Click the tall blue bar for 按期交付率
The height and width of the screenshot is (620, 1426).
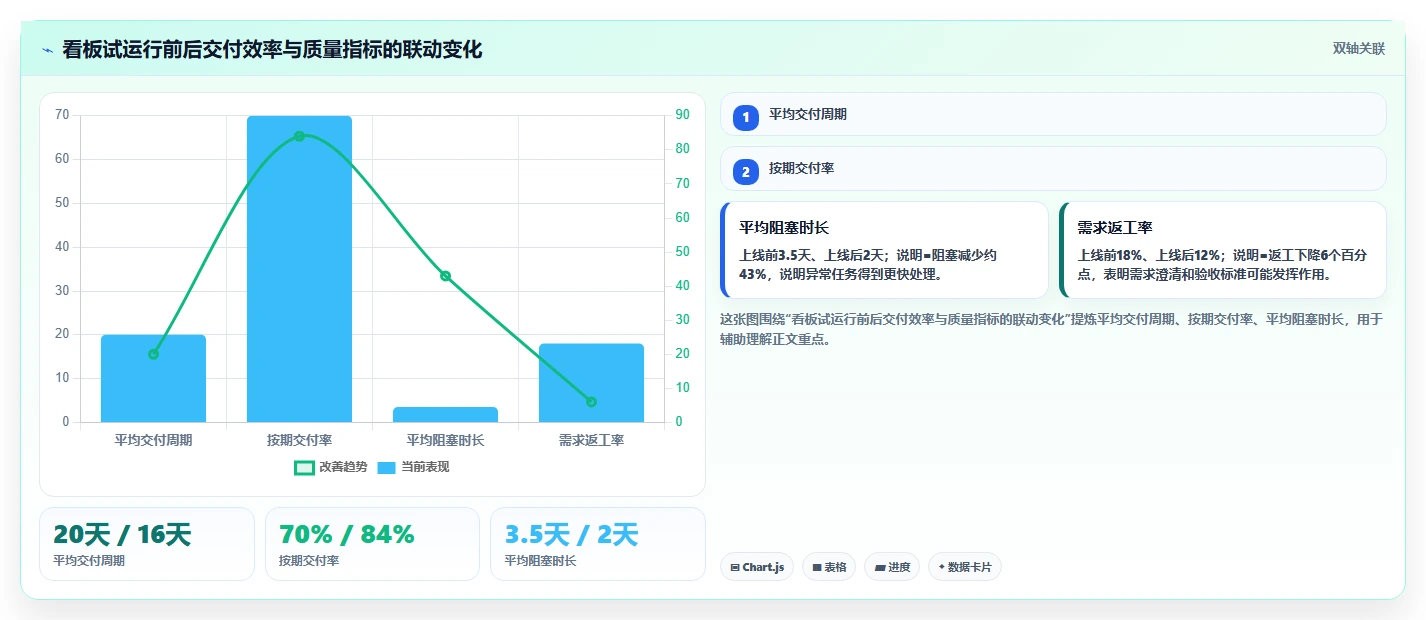(x=299, y=269)
